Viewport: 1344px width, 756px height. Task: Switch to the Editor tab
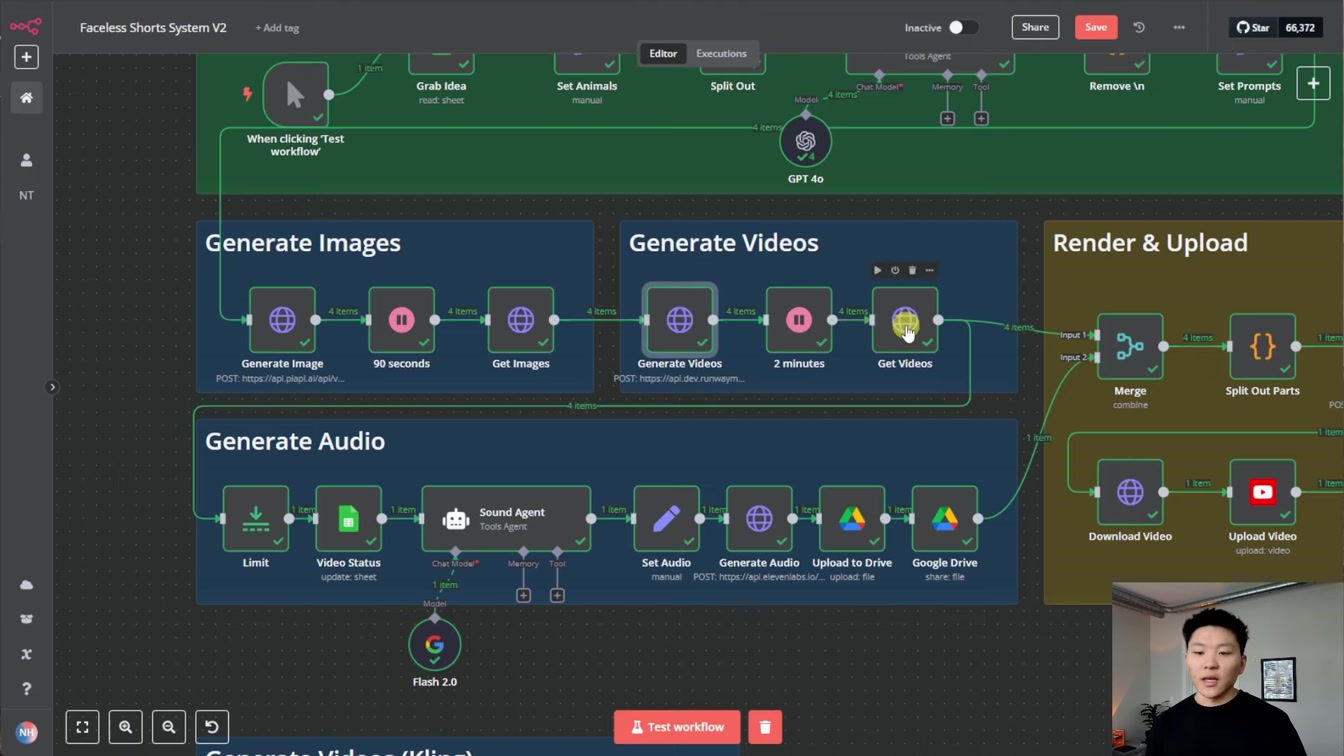tap(663, 53)
